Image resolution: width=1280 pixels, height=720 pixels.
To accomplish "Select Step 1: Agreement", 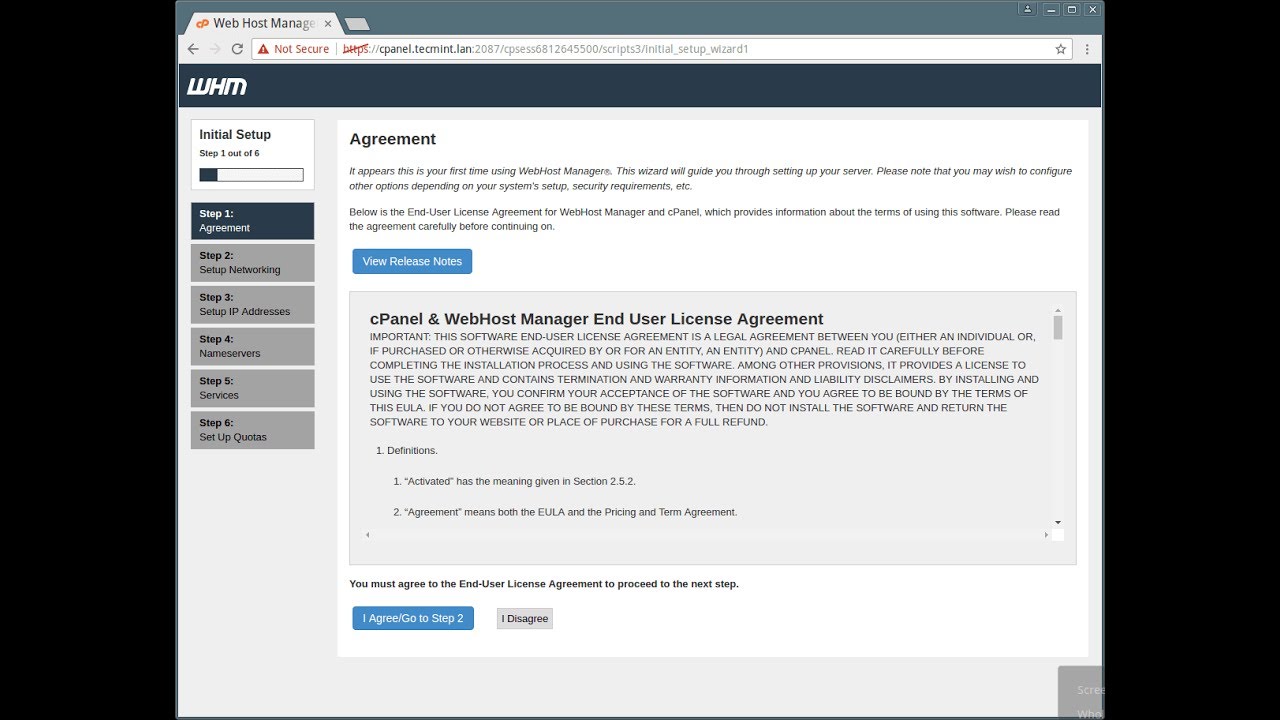I will coord(252,221).
